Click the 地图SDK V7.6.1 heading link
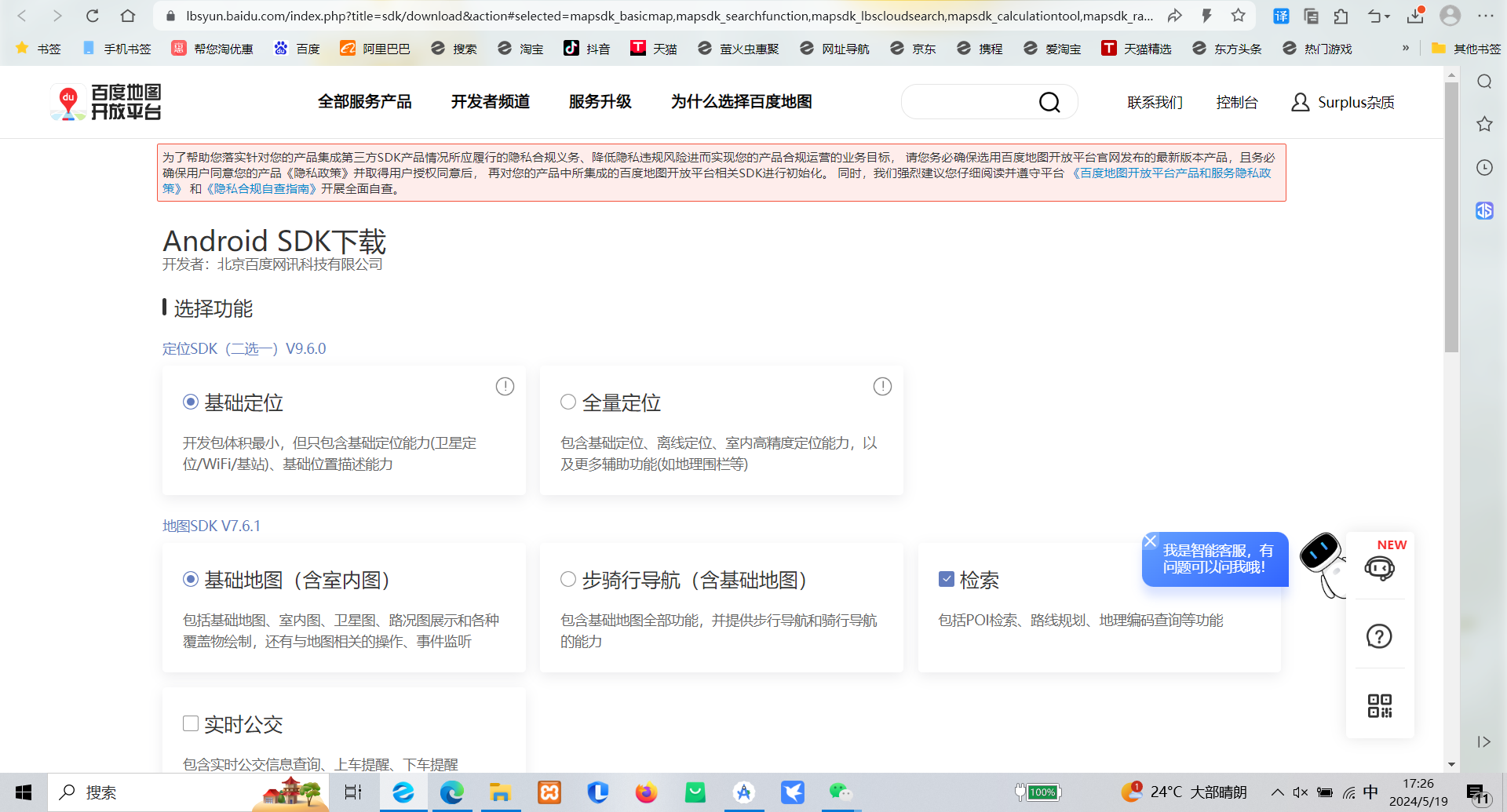 pos(211,526)
